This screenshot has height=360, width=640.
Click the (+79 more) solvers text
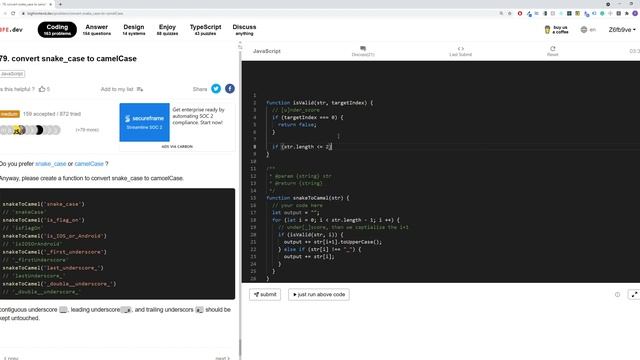coord(87,130)
